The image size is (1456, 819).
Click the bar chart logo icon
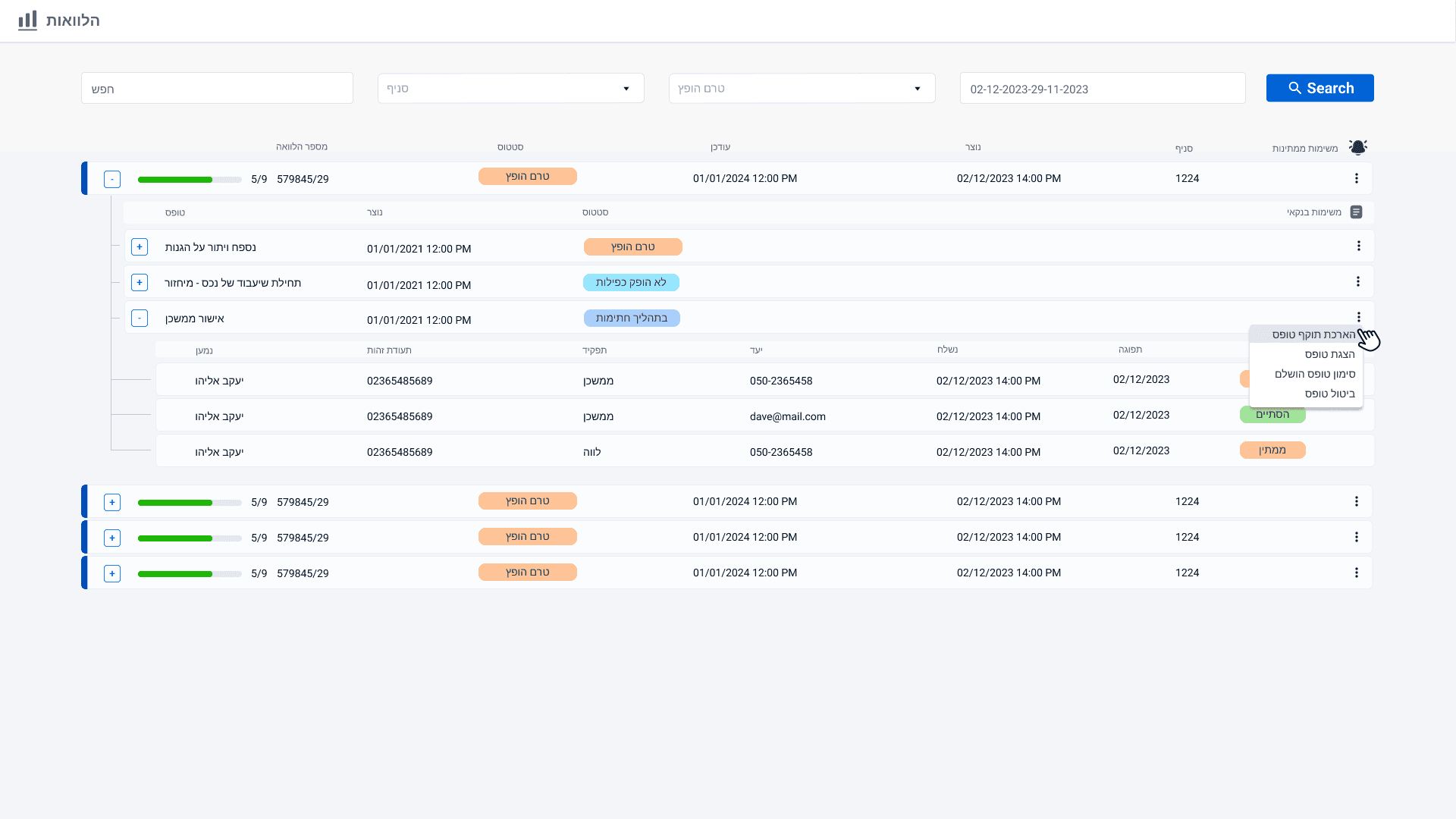28,20
